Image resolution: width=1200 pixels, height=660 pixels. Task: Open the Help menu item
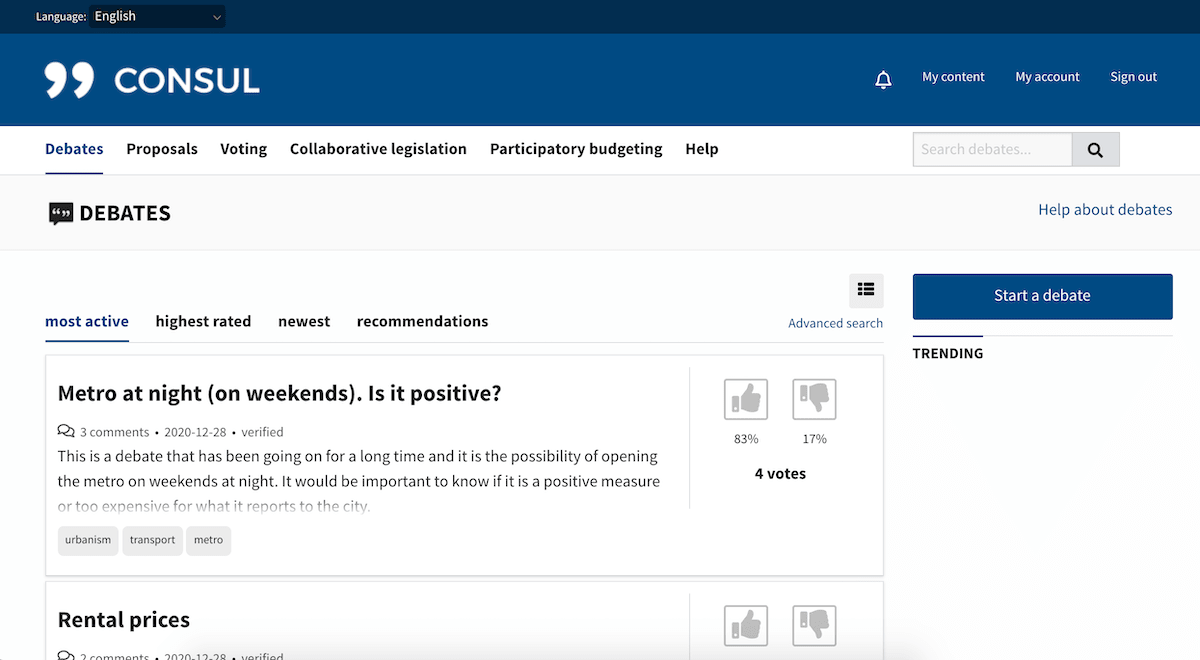coord(702,149)
